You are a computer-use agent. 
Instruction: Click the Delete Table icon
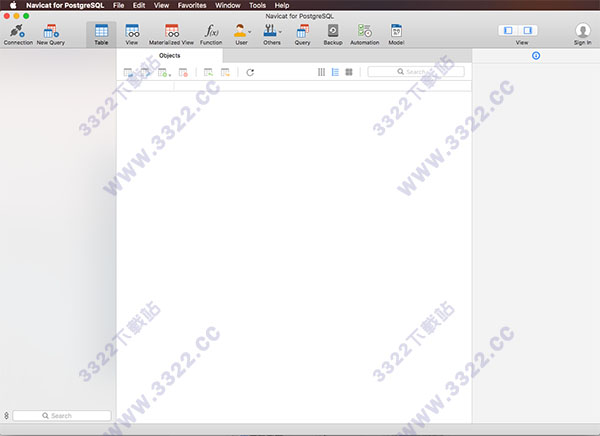click(x=183, y=72)
